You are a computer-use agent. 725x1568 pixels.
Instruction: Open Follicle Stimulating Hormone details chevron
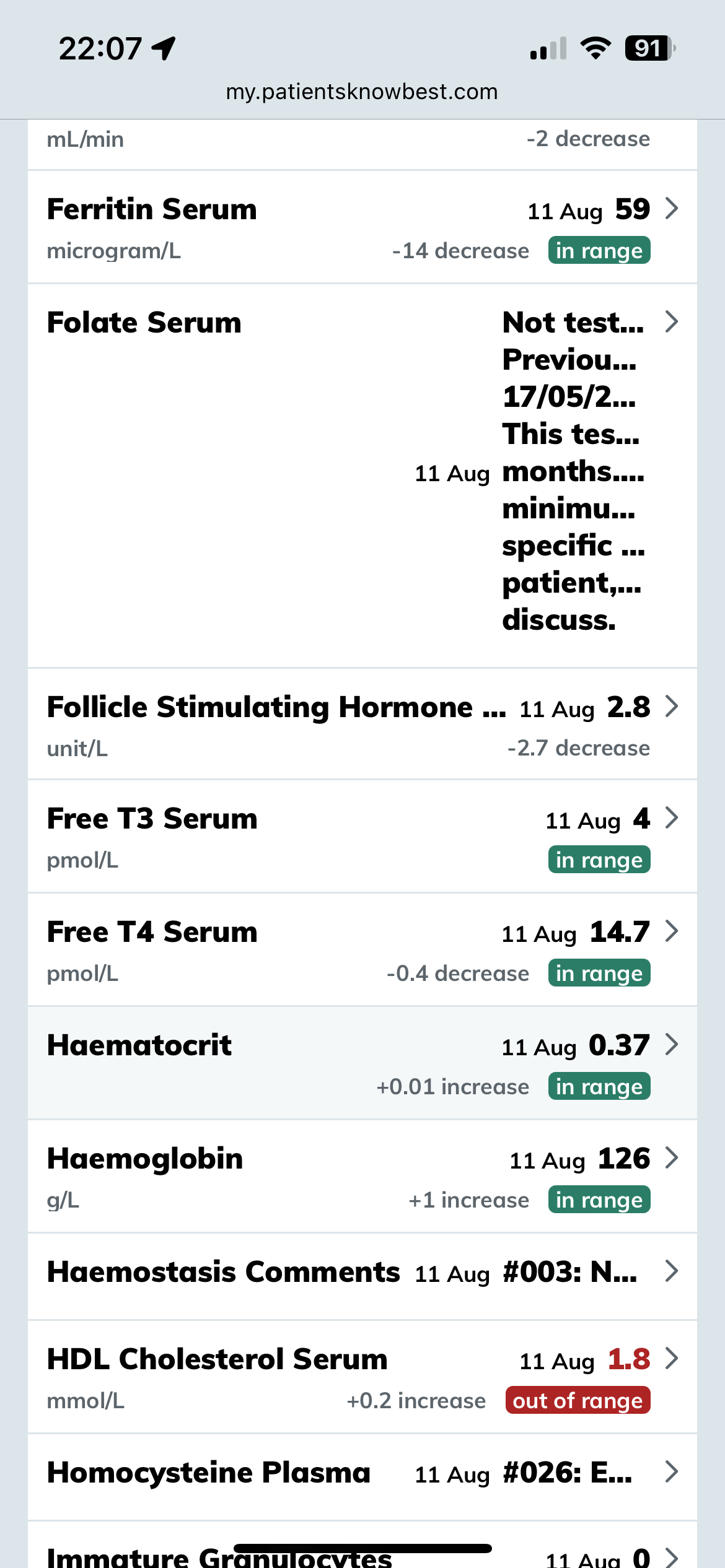tap(671, 706)
